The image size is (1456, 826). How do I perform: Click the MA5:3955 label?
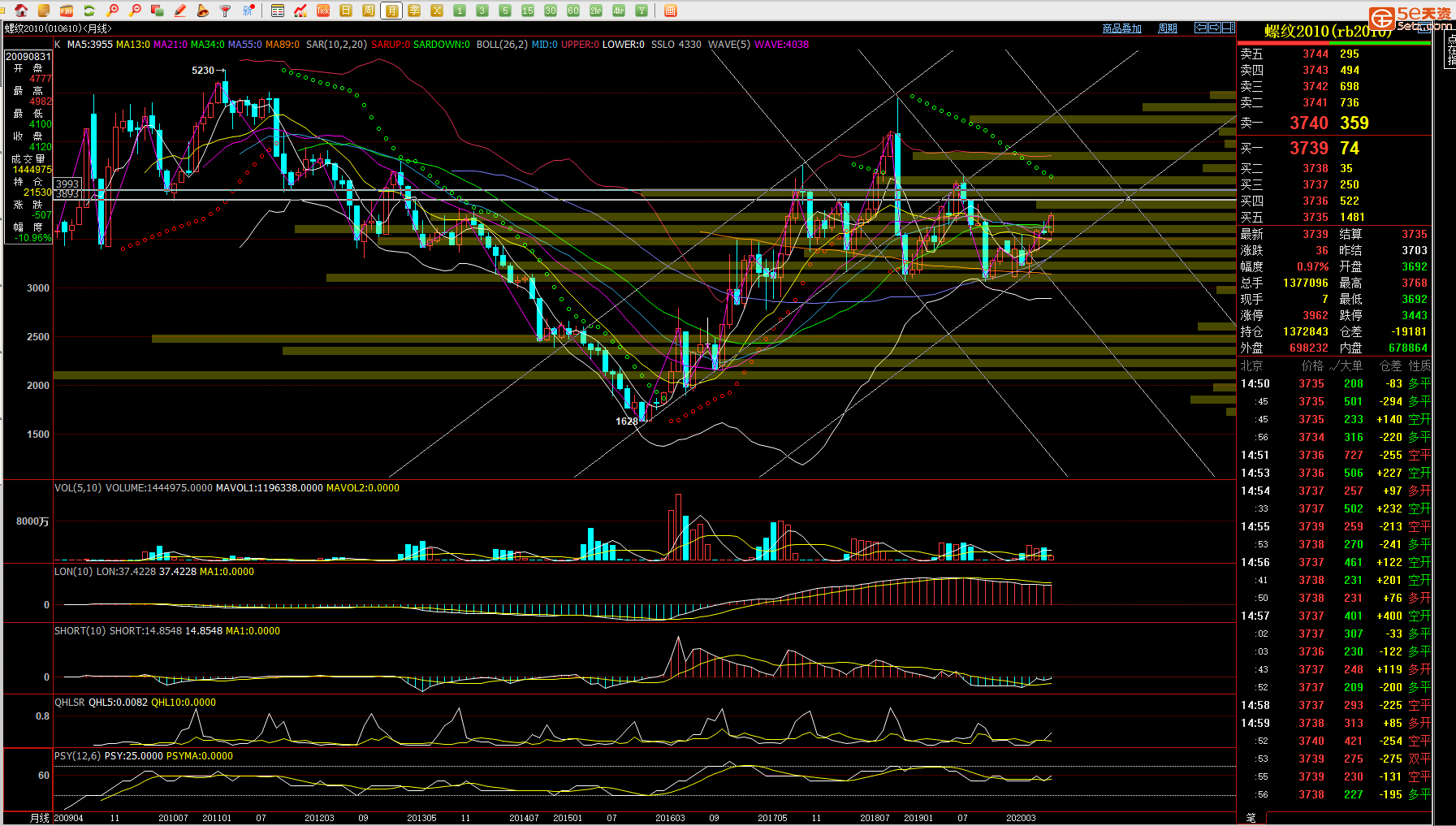click(x=90, y=45)
